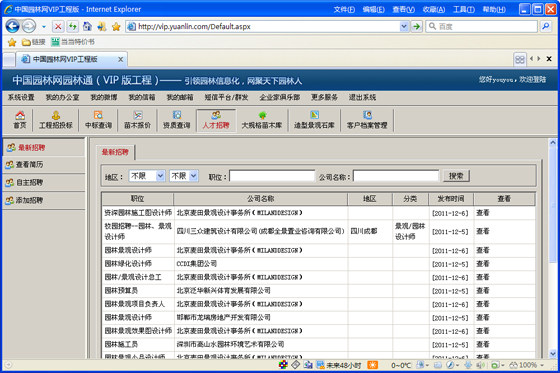
Task: Open the 编辑(E) menu
Action: (374, 9)
